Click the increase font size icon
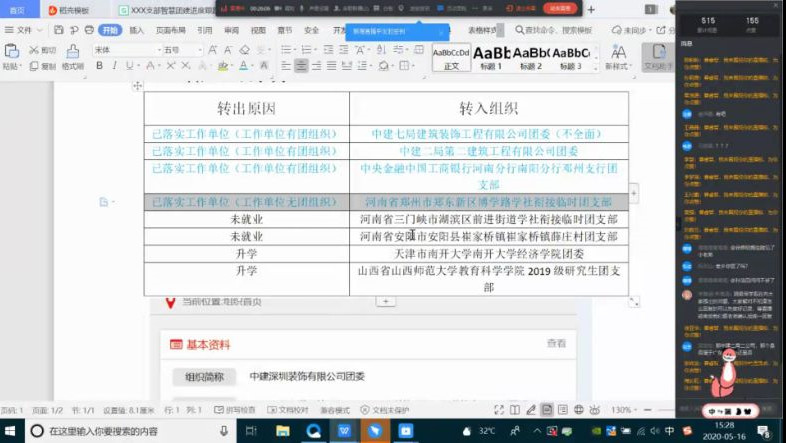Image resolution: width=786 pixels, height=443 pixels. (x=213, y=50)
